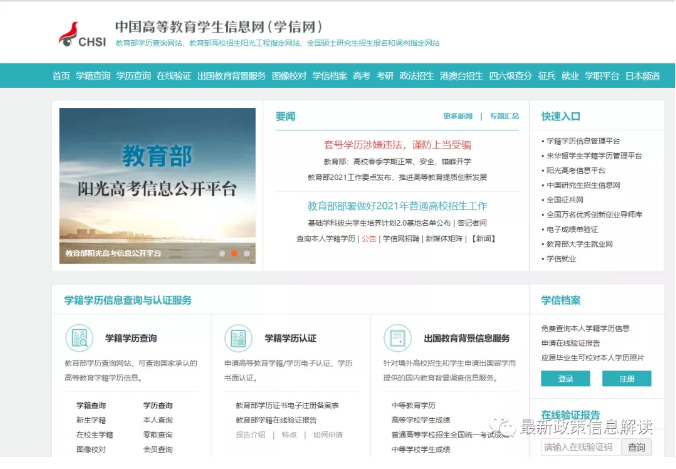Open 更多新闻 link
676x469 pixels.
458,116
